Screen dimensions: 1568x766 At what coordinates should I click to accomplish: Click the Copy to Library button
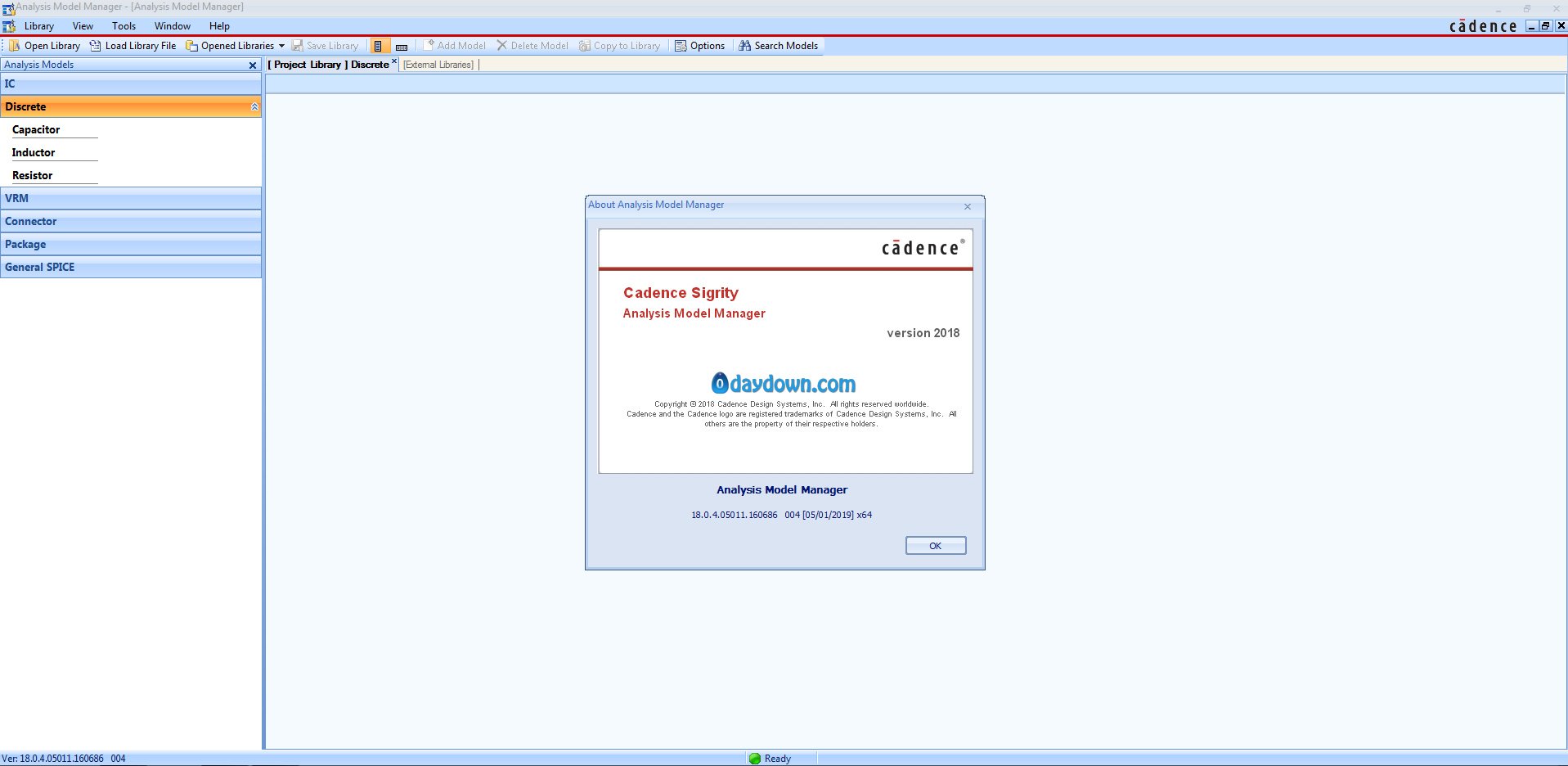tap(619, 46)
